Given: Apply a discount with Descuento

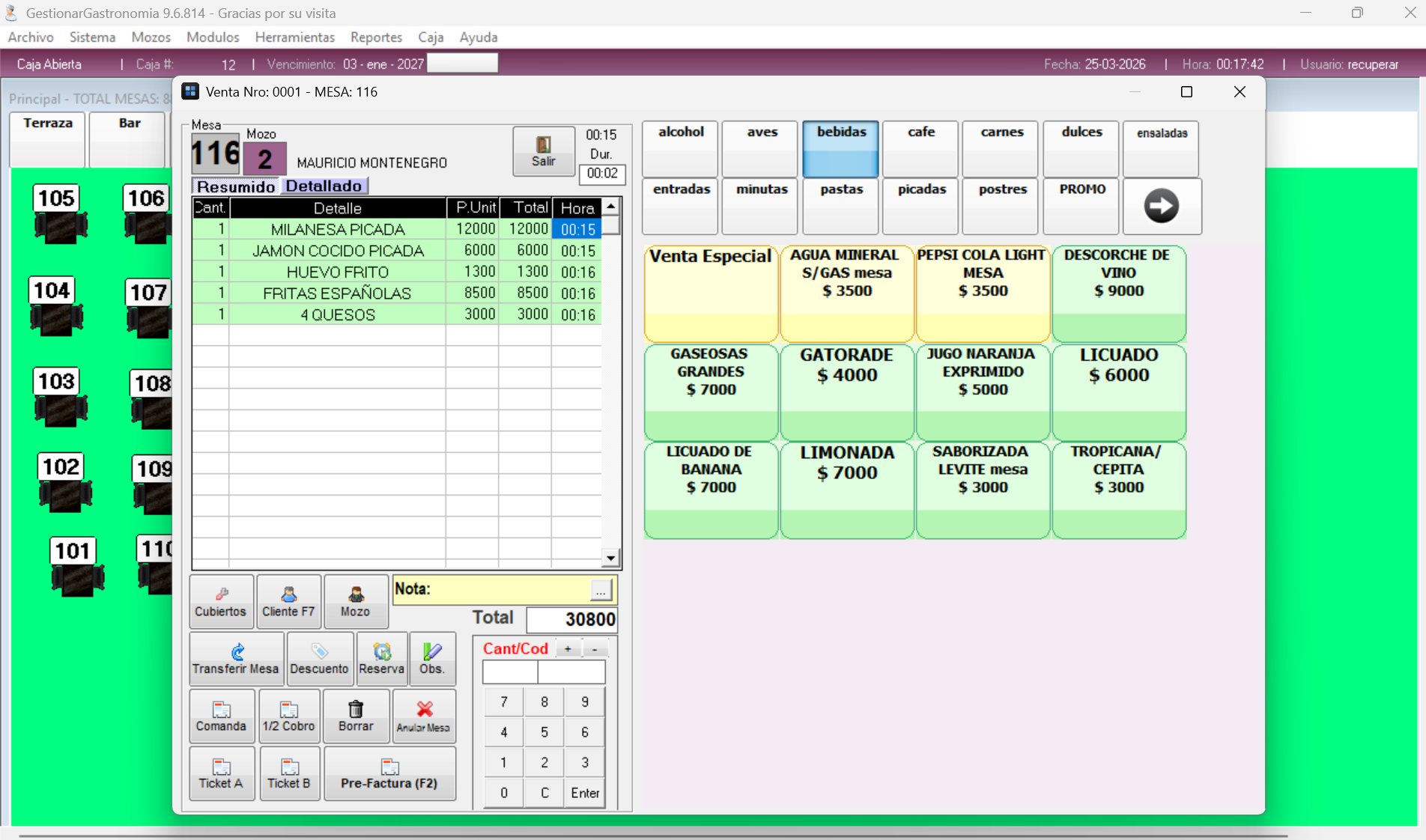Looking at the screenshot, I should [319, 659].
